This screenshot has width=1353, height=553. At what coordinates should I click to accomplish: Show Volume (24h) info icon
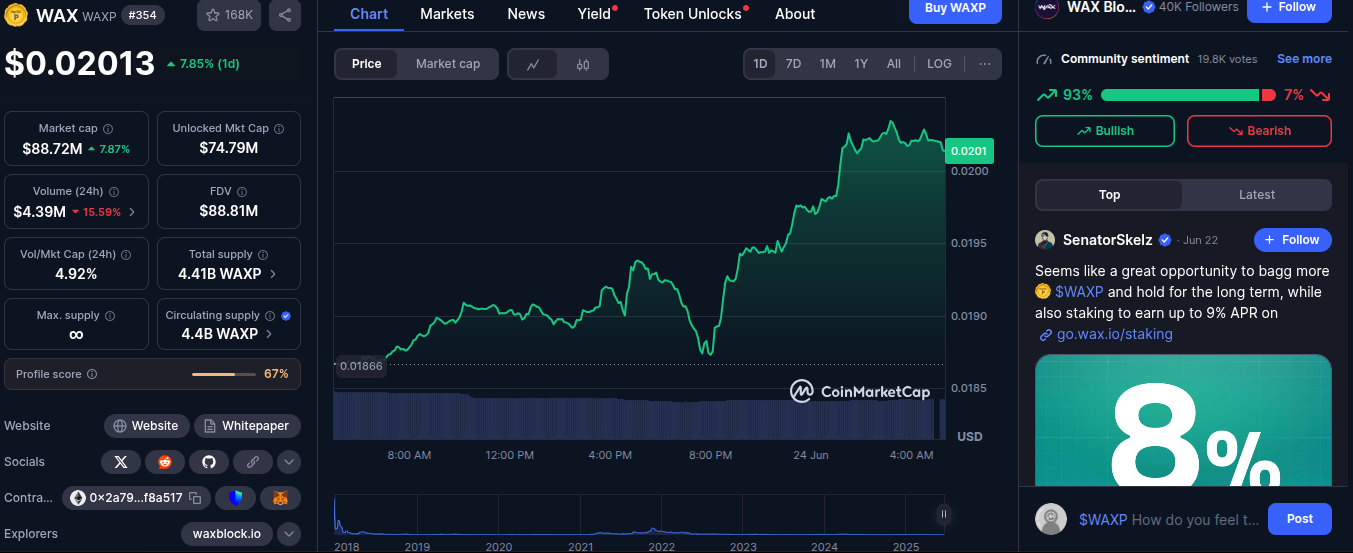pyautogui.click(x=114, y=192)
